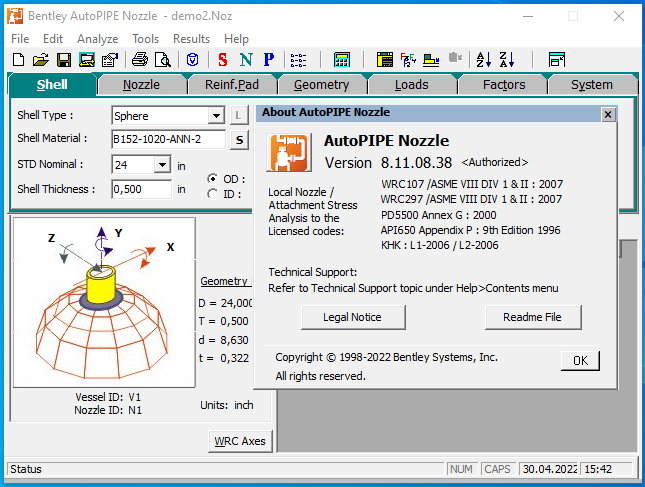Sort ascending with the A-Z icon
Image resolution: width=645 pixels, height=487 pixels.
(484, 60)
